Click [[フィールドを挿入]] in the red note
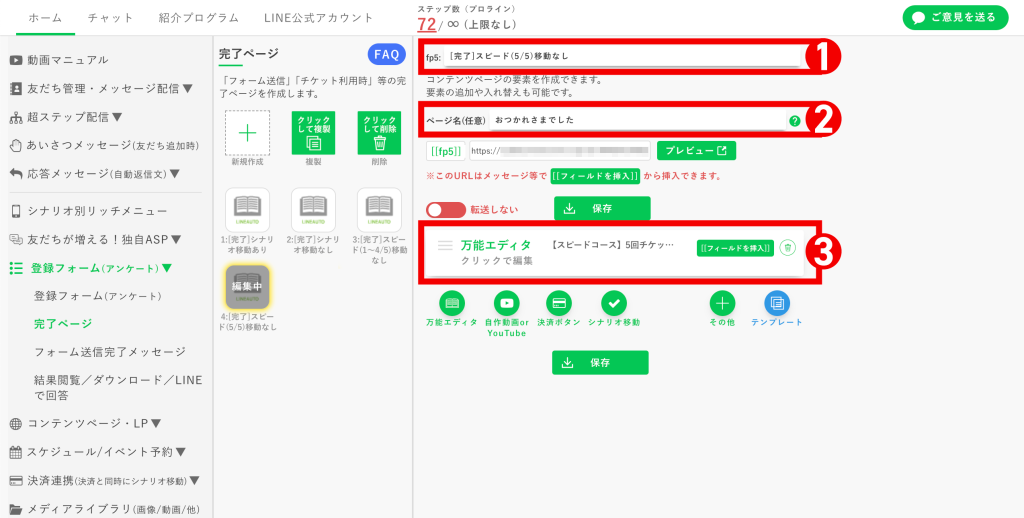 click(595, 176)
